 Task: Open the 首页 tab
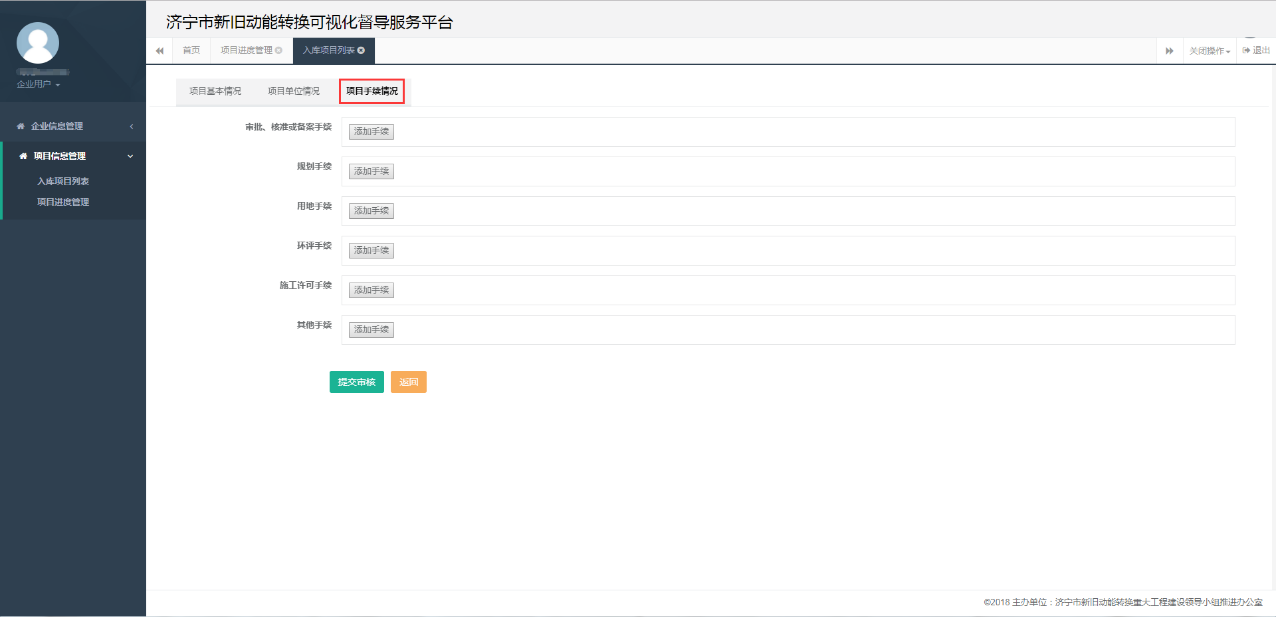pyautogui.click(x=191, y=50)
